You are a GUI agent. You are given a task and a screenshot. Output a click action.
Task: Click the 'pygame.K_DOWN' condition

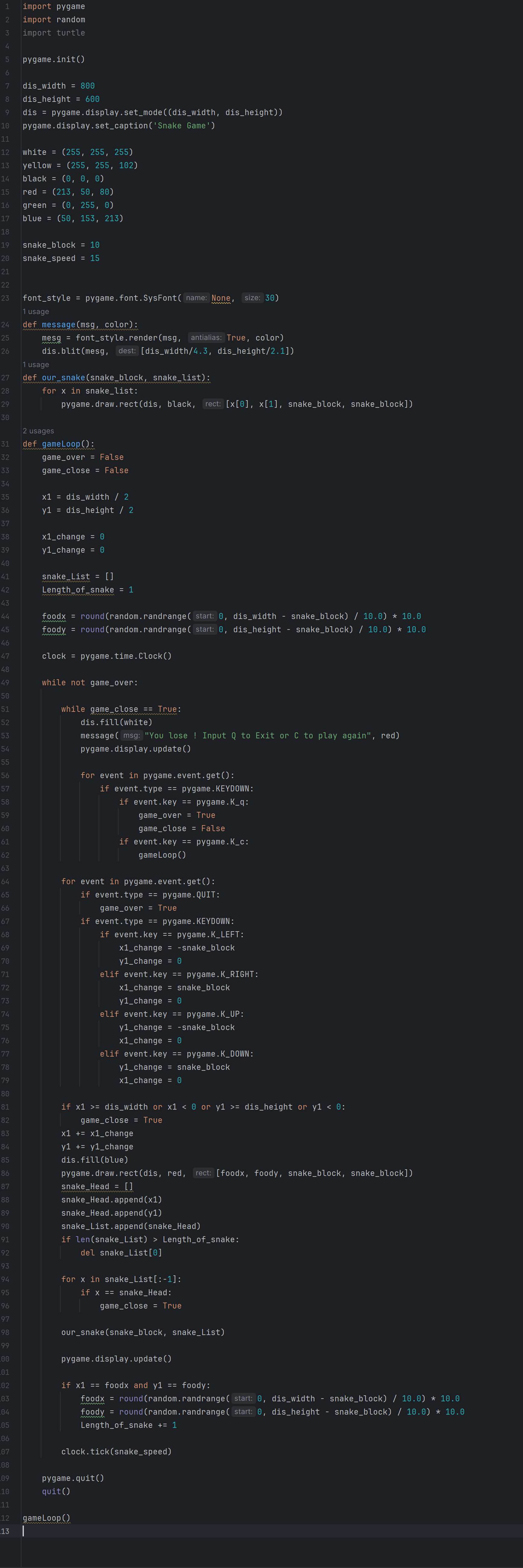tap(218, 1054)
